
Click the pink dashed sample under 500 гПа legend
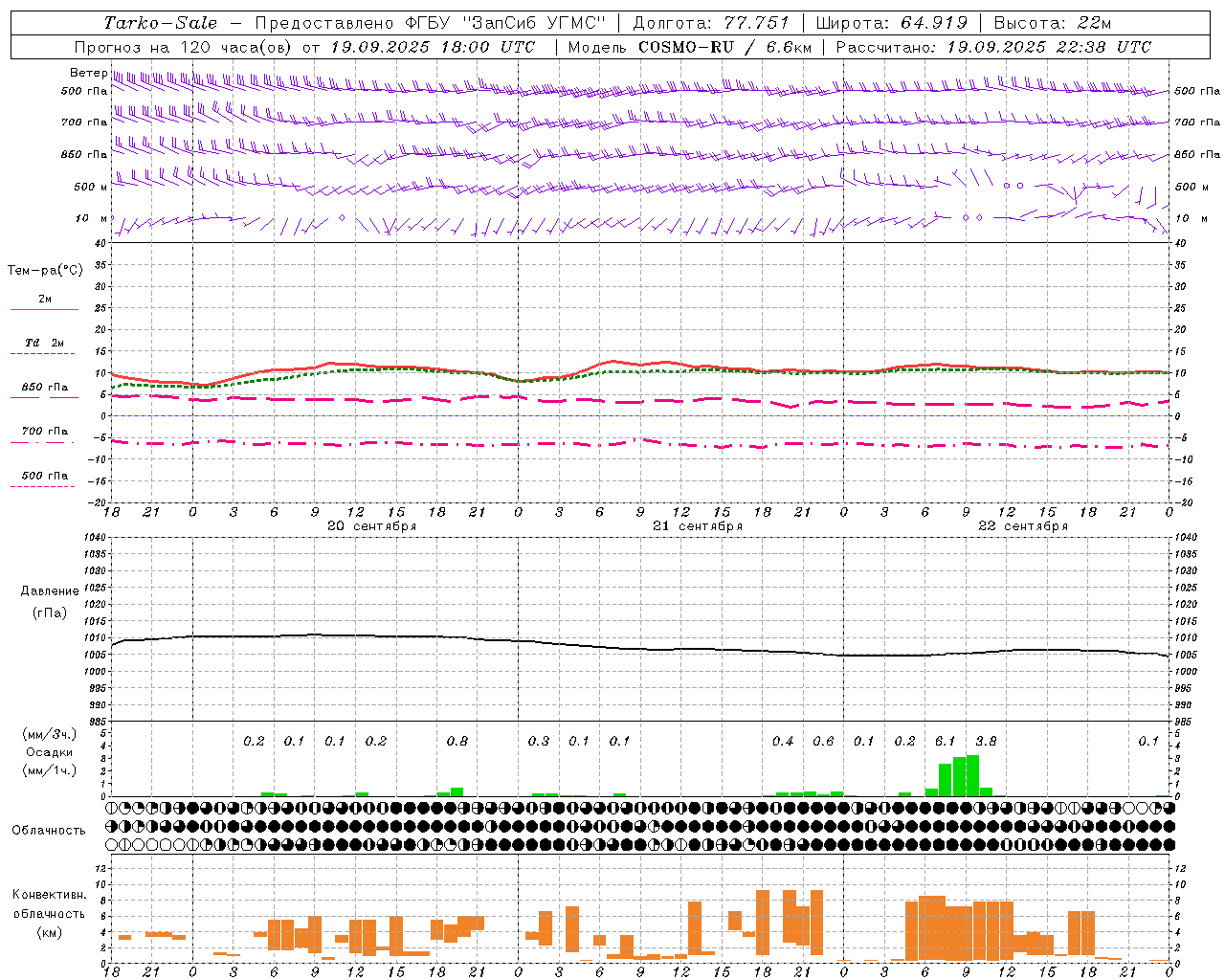click(x=43, y=486)
